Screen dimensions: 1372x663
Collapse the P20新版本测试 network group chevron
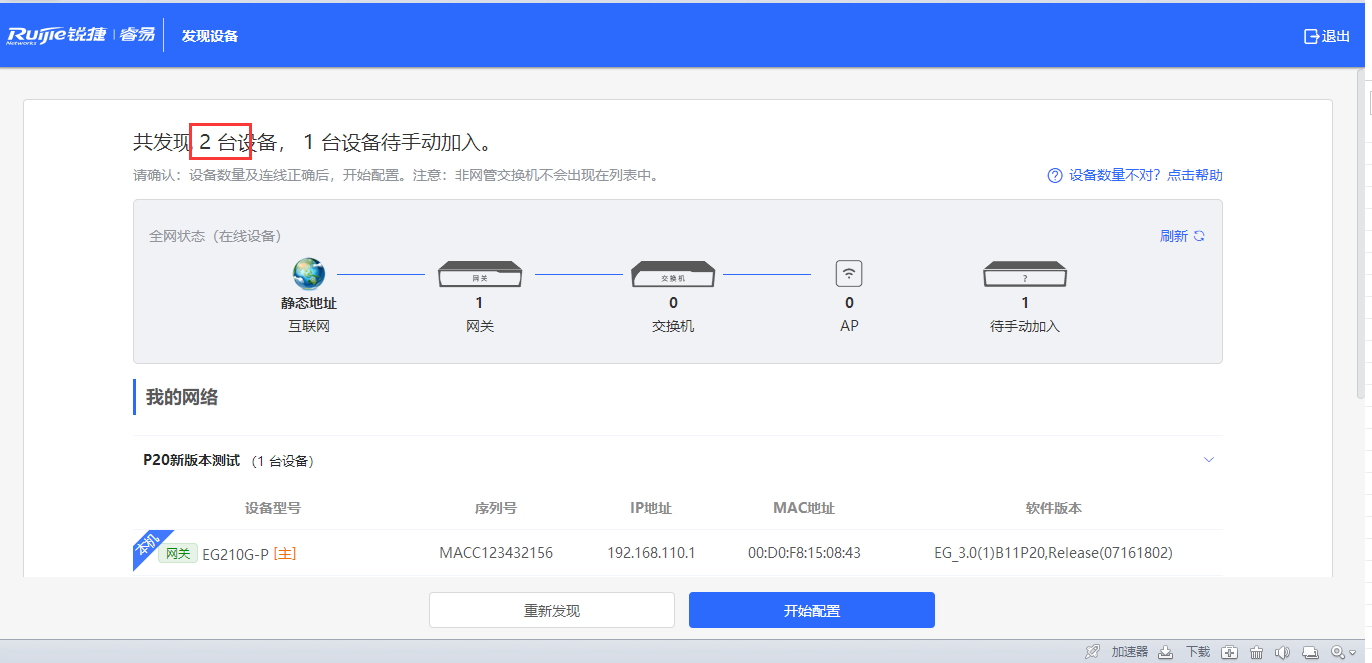tap(1209, 459)
